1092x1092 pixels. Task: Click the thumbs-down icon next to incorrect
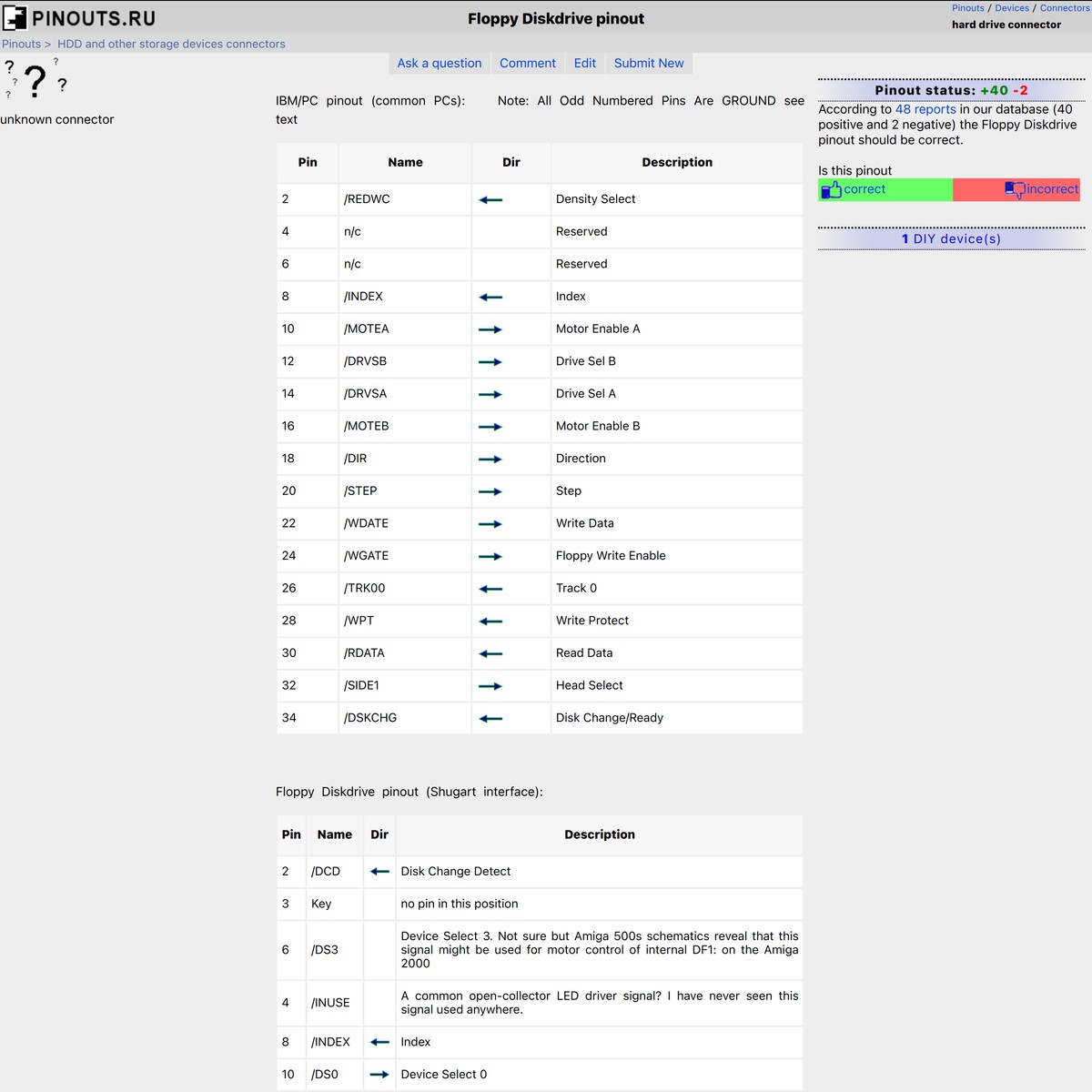point(1013,187)
